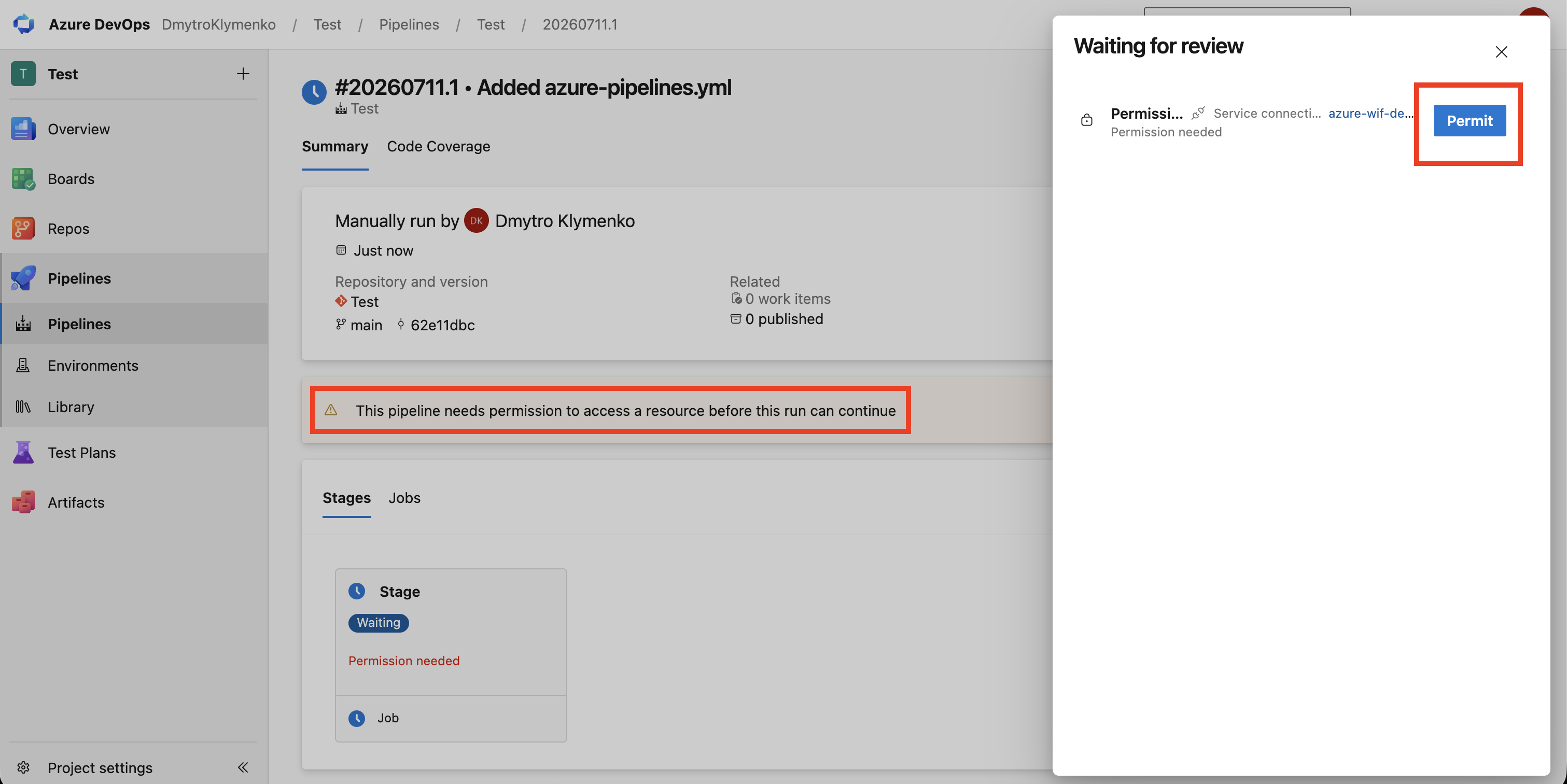This screenshot has width=1567, height=784.
Task: Click the first Test breadcrumb
Action: click(x=327, y=24)
